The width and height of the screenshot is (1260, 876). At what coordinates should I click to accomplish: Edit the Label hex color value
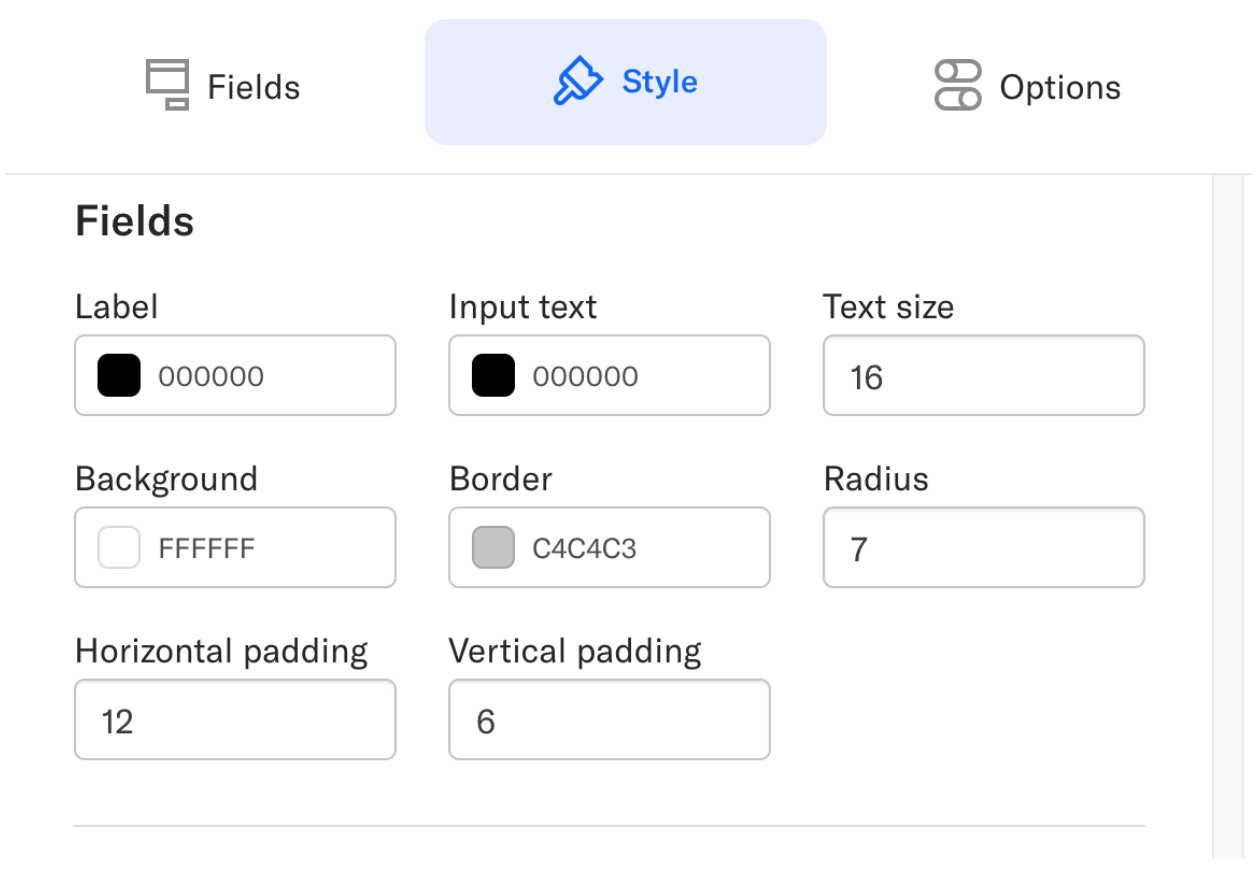[211, 377]
